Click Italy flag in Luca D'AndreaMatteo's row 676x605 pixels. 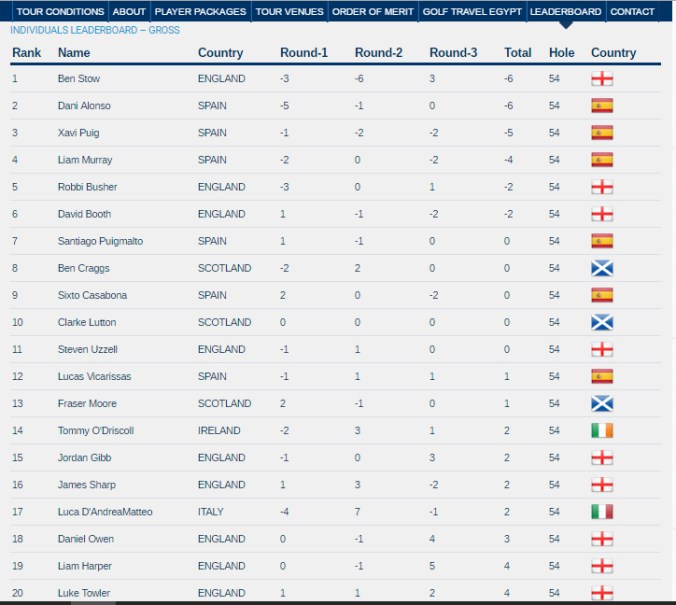coord(601,511)
